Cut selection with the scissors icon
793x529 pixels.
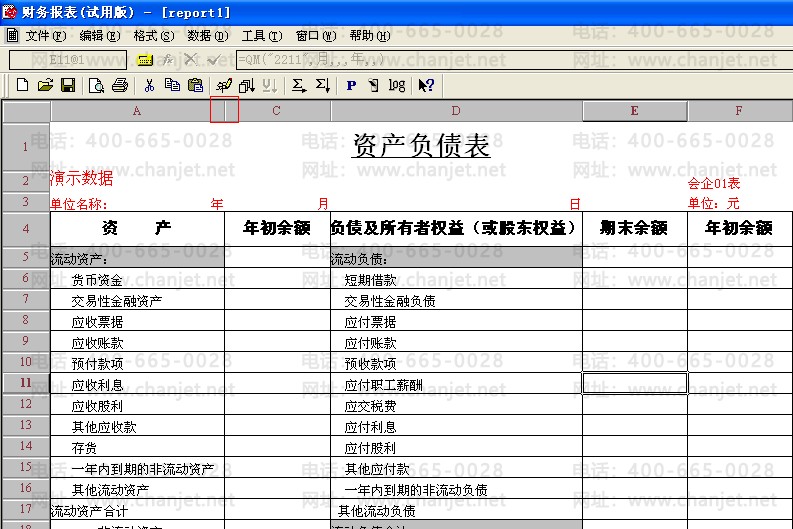tap(149, 85)
